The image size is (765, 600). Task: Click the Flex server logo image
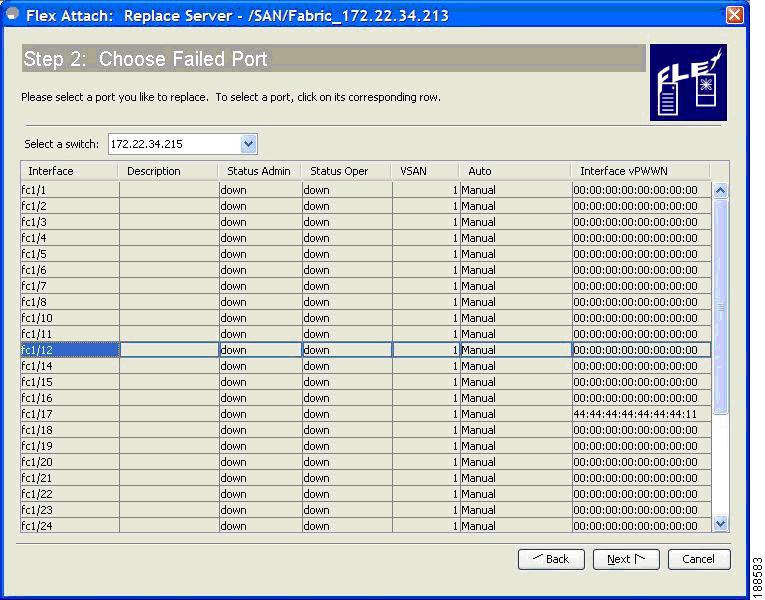point(688,82)
